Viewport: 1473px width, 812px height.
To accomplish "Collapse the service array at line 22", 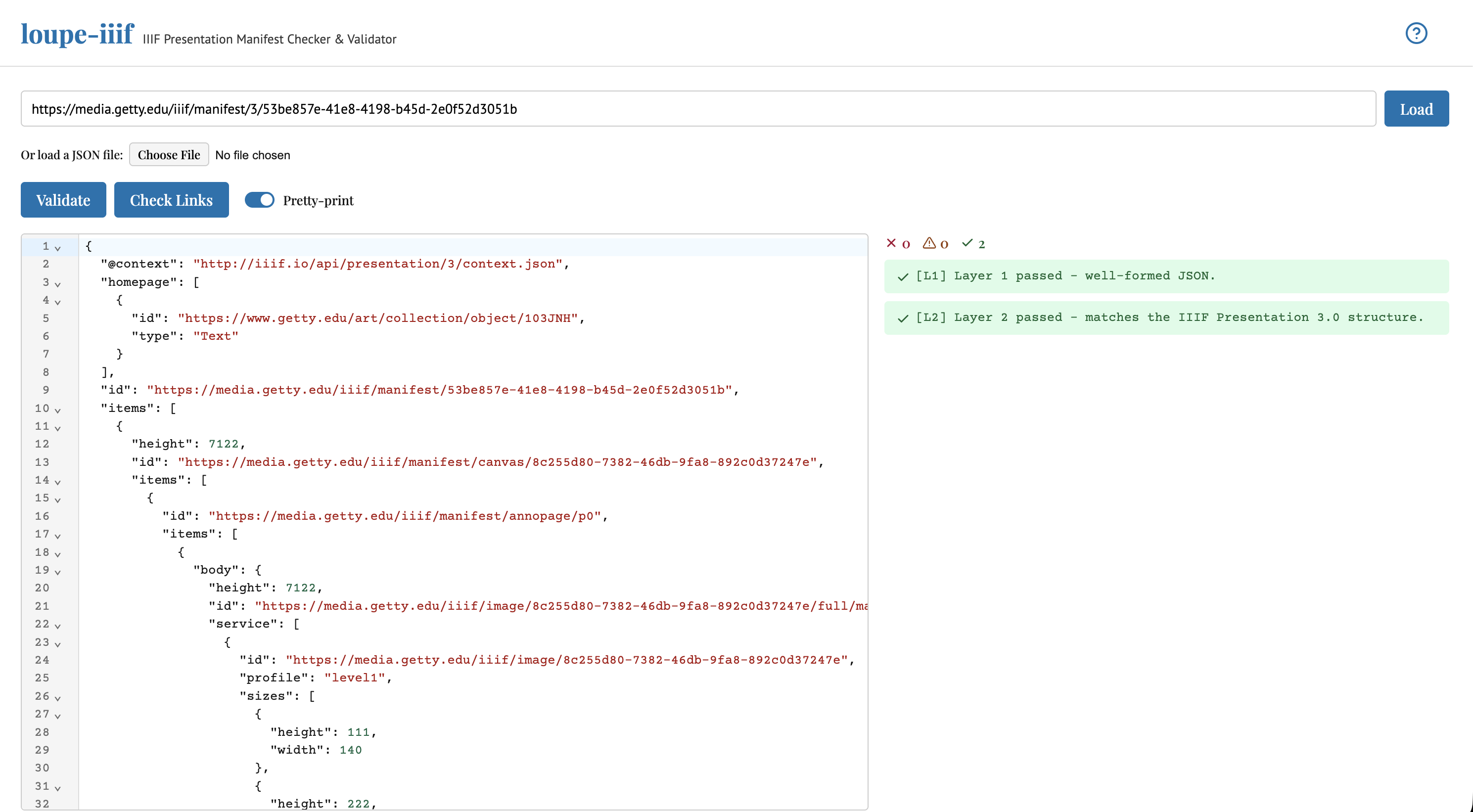I will [58, 626].
